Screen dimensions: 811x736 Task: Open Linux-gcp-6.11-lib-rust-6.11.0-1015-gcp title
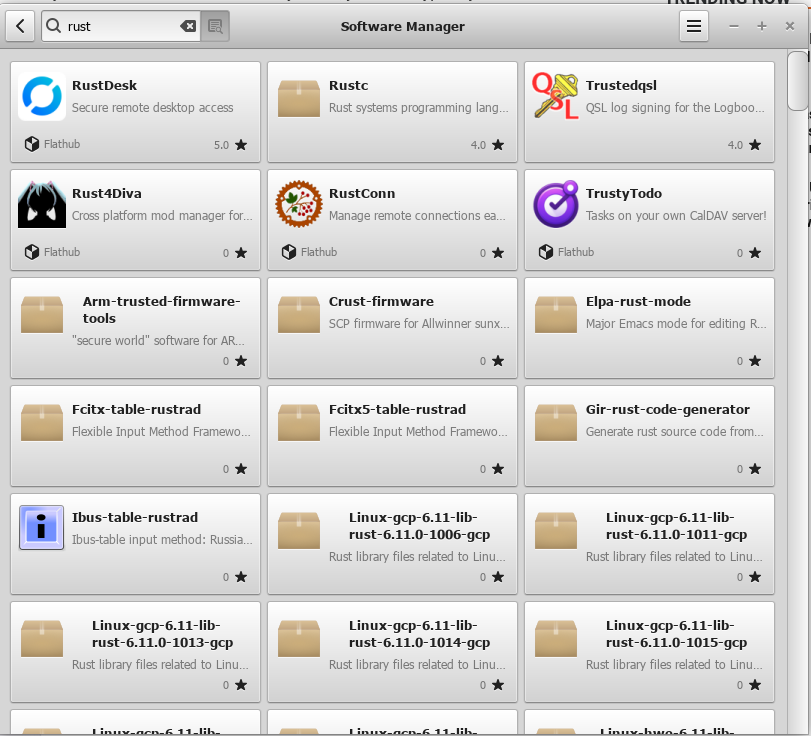pos(676,634)
